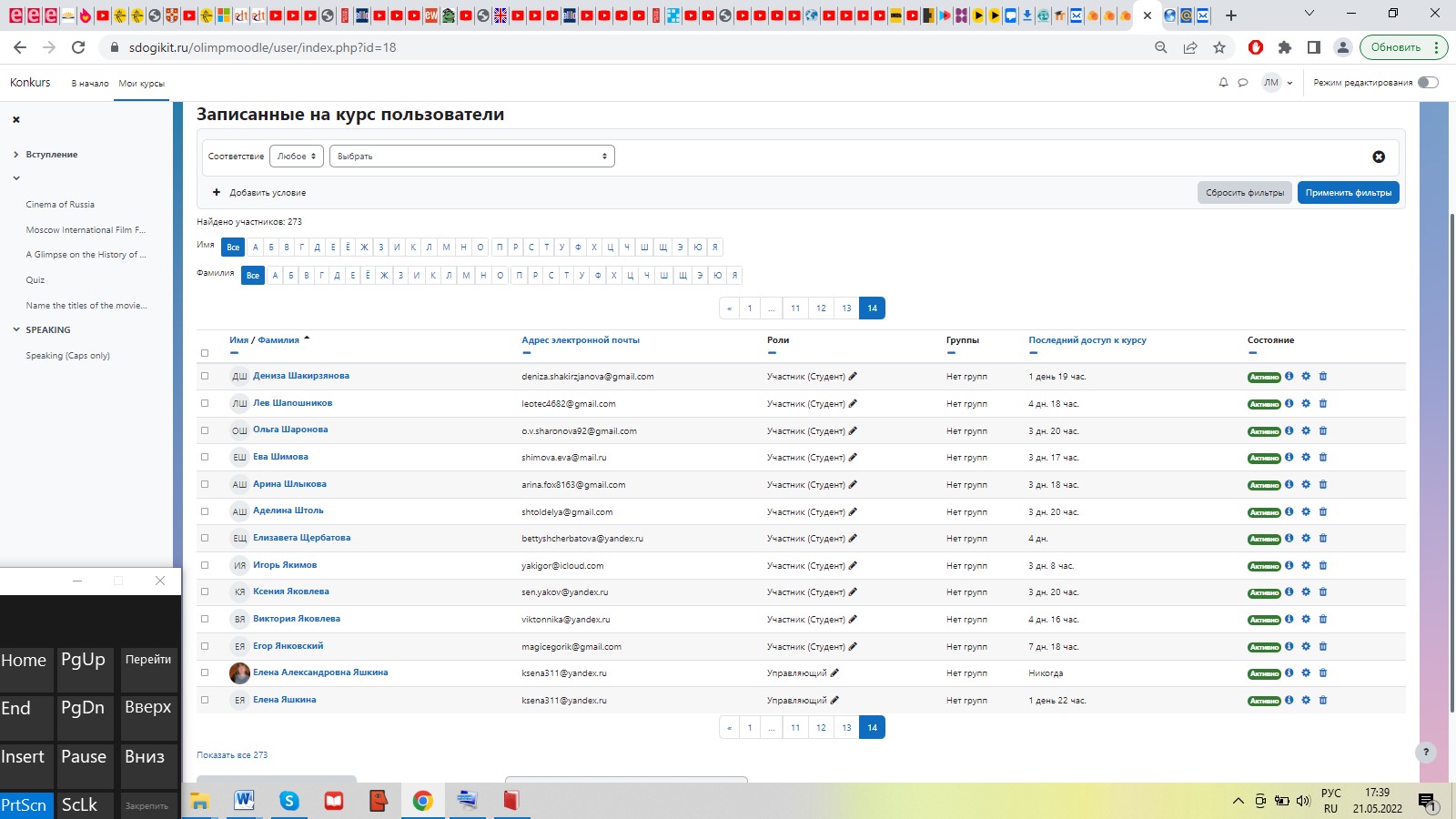
Task: Open enrolment settings gear for Аделина Штоль
Action: point(1306,511)
